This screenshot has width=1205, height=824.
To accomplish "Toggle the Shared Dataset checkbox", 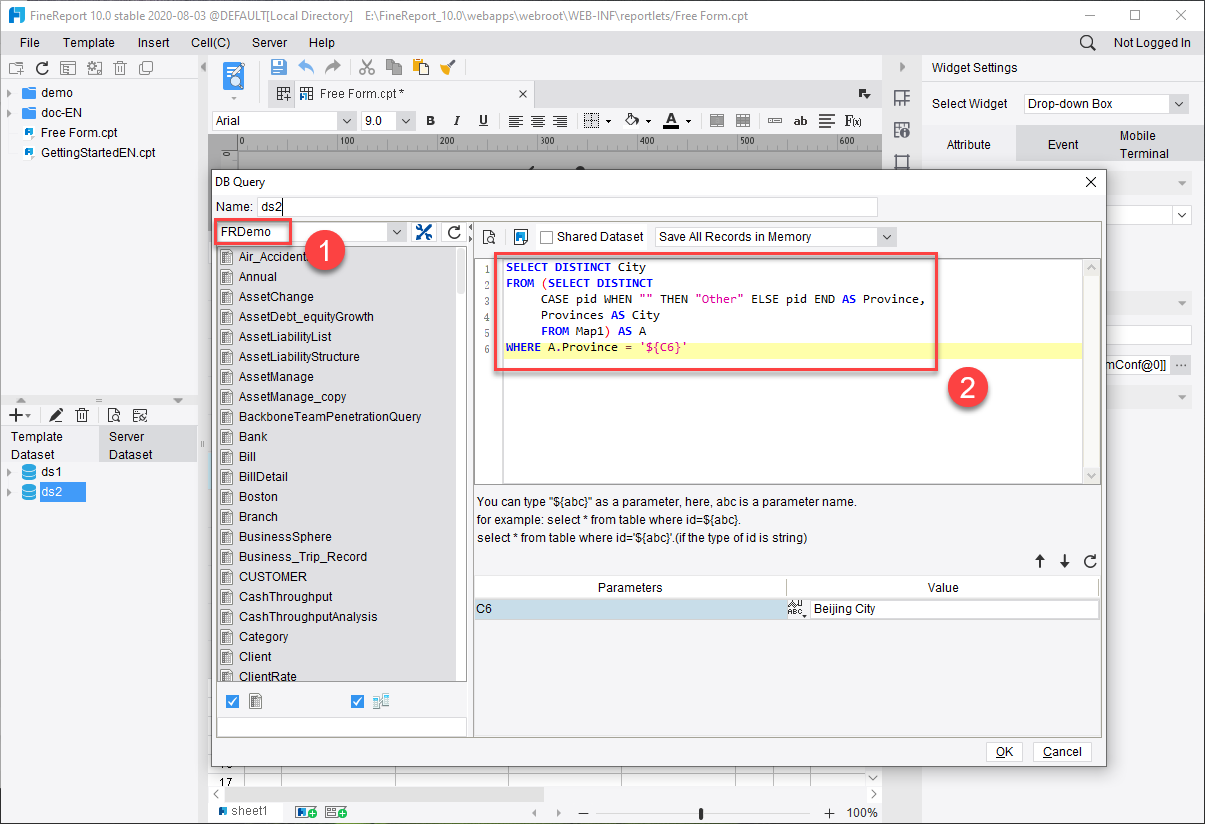I will [546, 237].
